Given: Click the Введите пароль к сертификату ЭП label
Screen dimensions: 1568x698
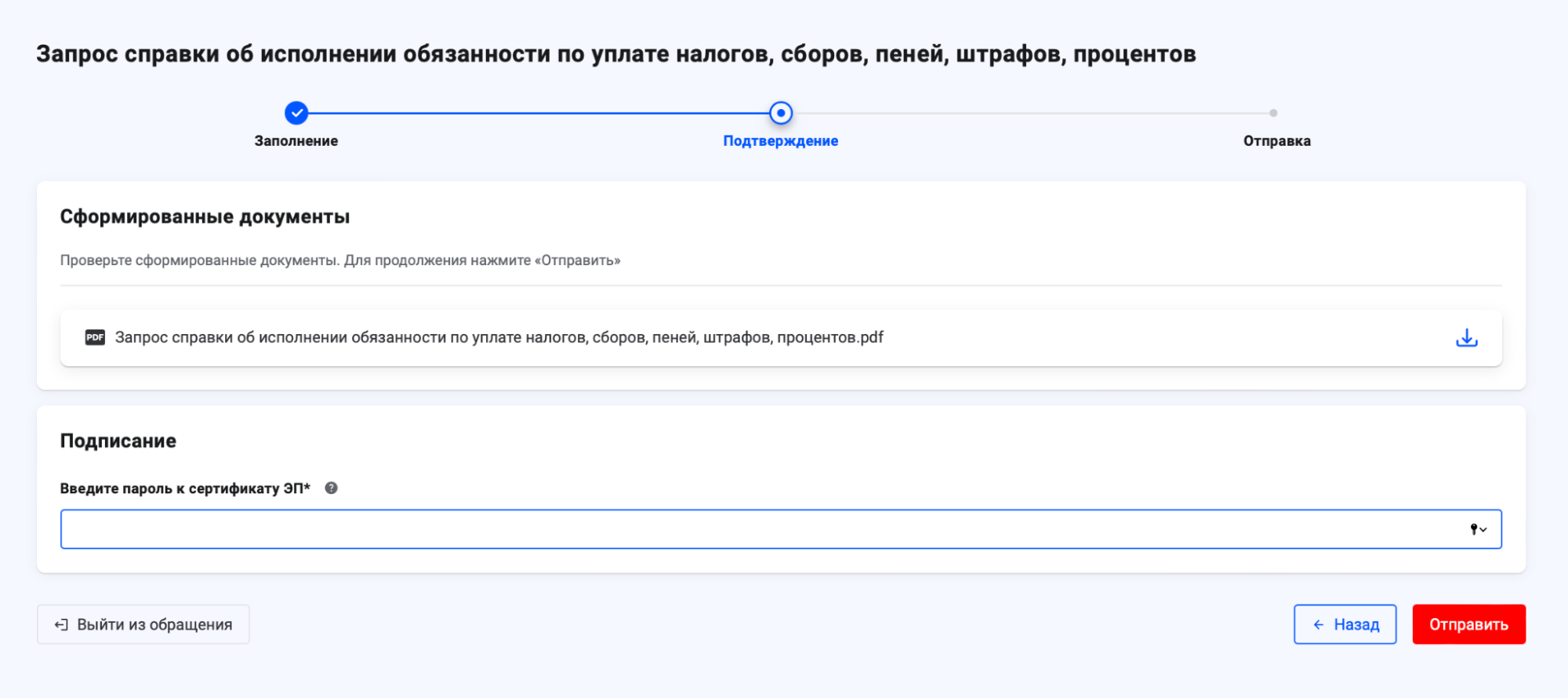Looking at the screenshot, I should 186,489.
